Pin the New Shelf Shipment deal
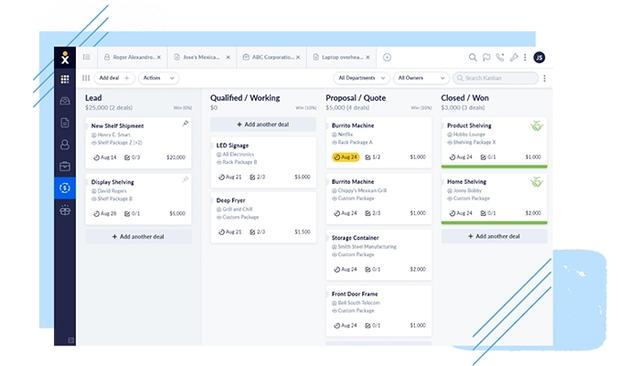Screen dimensions: 640x366 click(185, 123)
